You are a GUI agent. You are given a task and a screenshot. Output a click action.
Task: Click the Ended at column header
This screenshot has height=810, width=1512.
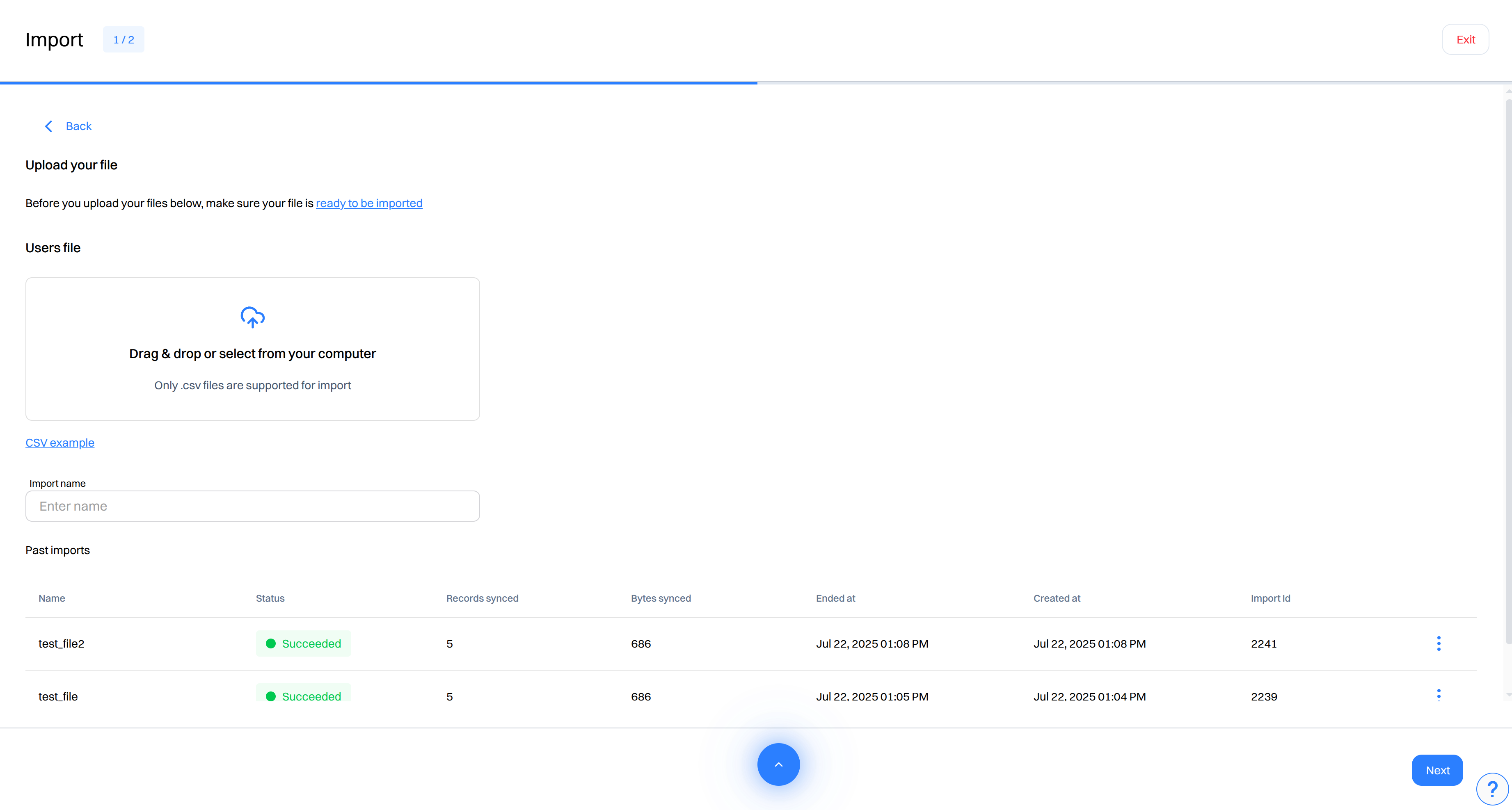[835, 598]
